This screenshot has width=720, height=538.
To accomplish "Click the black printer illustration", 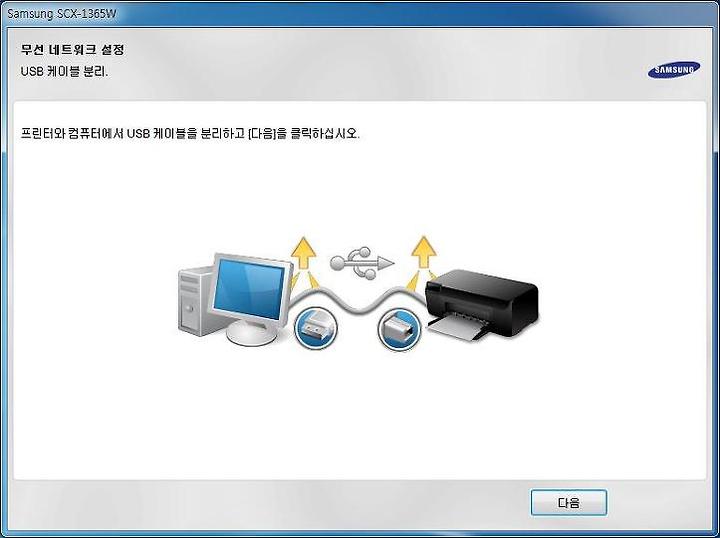I will point(481,304).
